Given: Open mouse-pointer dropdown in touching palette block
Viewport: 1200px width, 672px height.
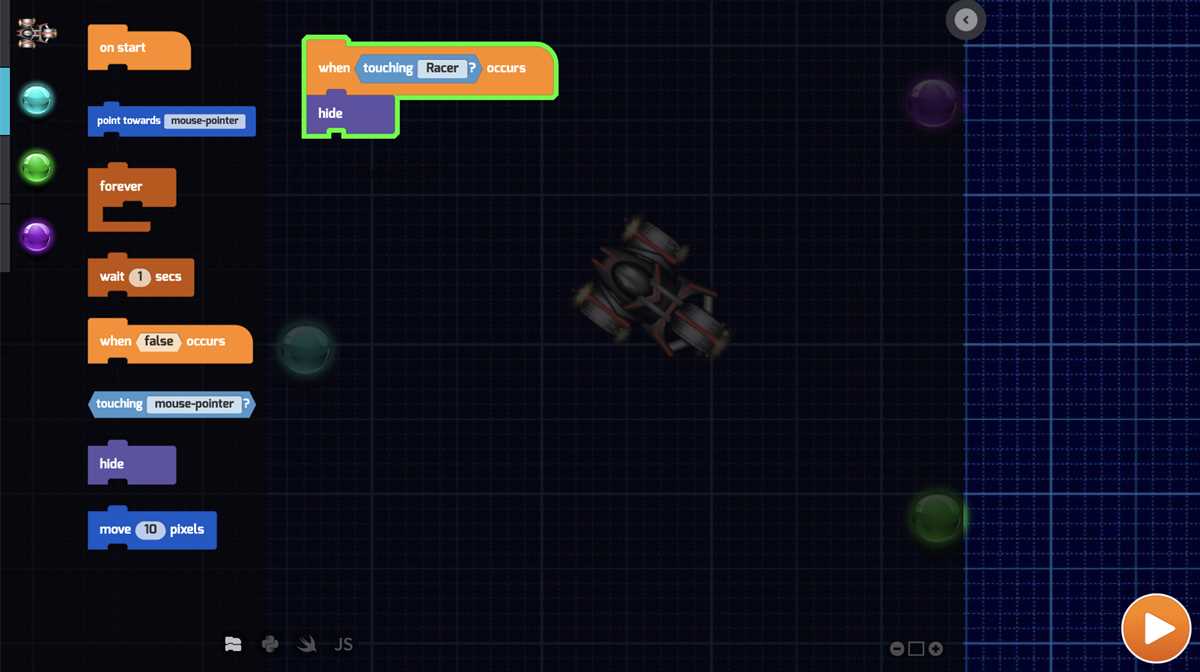Looking at the screenshot, I should coord(194,404).
